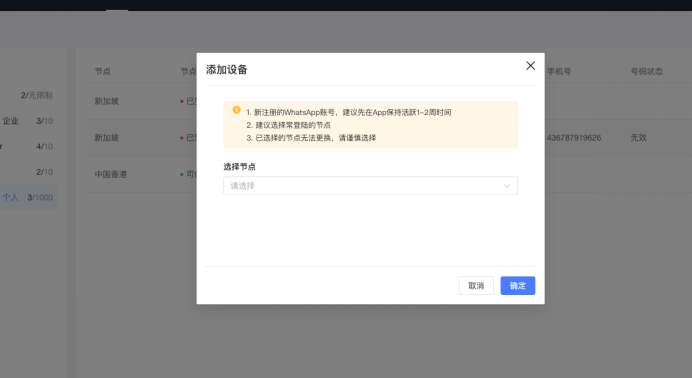Image resolution: width=692 pixels, height=378 pixels.
Task: Click the 添加设备 dialog title
Action: coord(226,70)
